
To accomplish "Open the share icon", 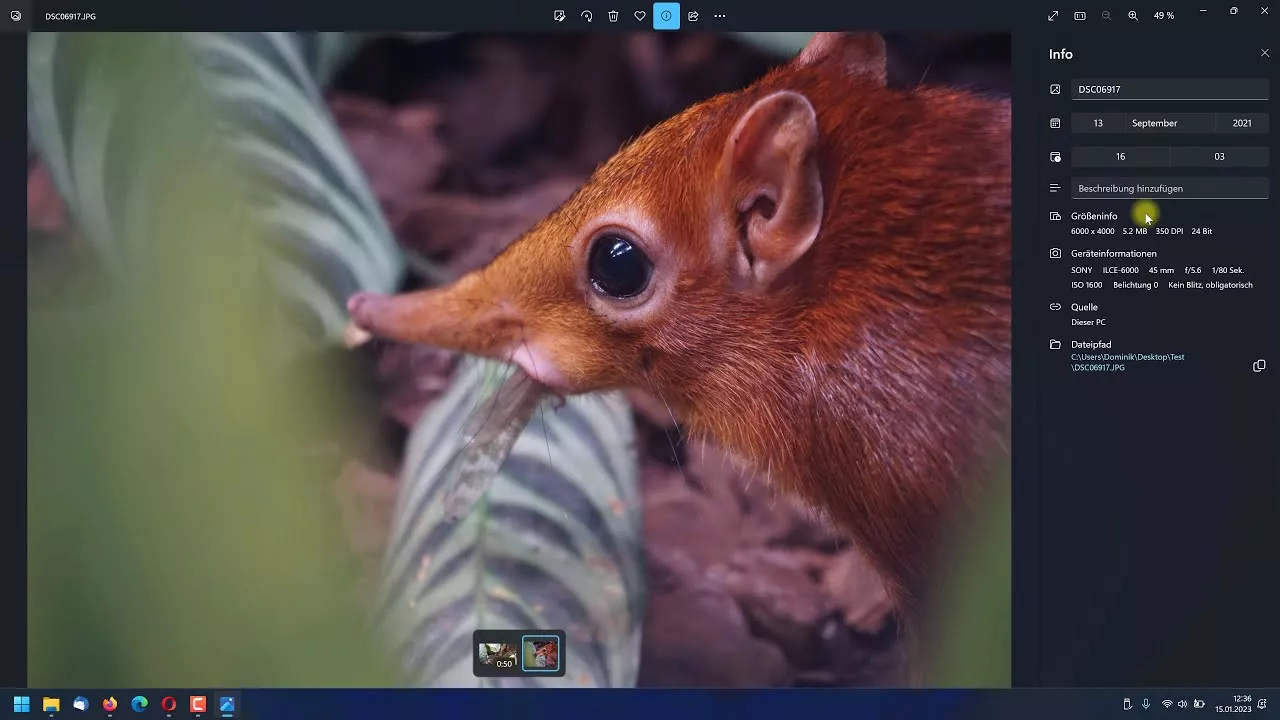I will tap(693, 16).
